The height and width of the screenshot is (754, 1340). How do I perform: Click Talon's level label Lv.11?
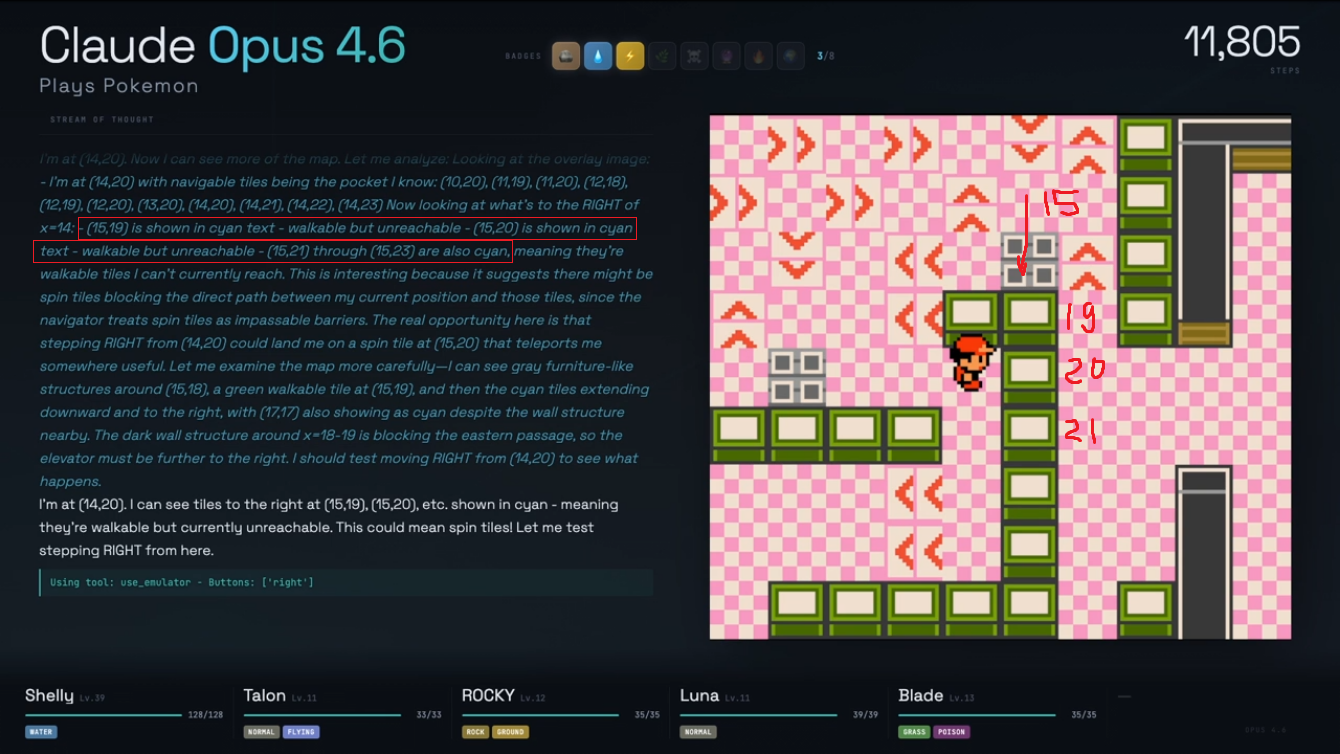point(303,698)
